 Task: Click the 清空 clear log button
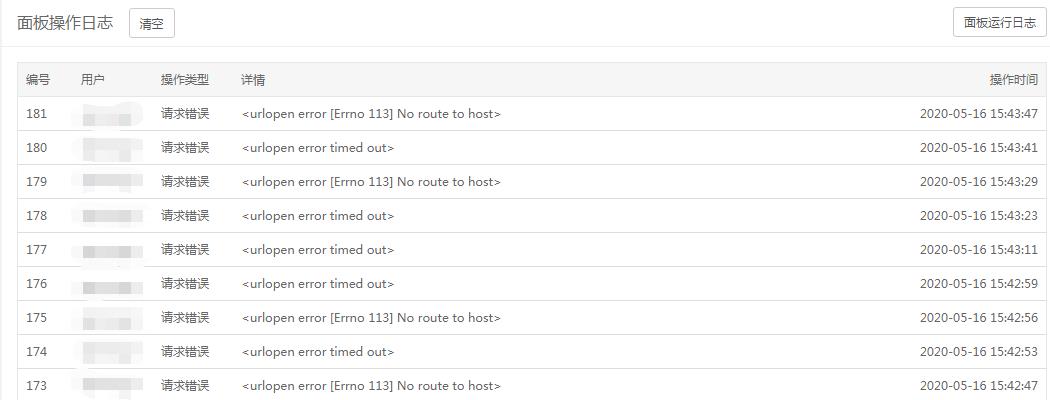(151, 23)
